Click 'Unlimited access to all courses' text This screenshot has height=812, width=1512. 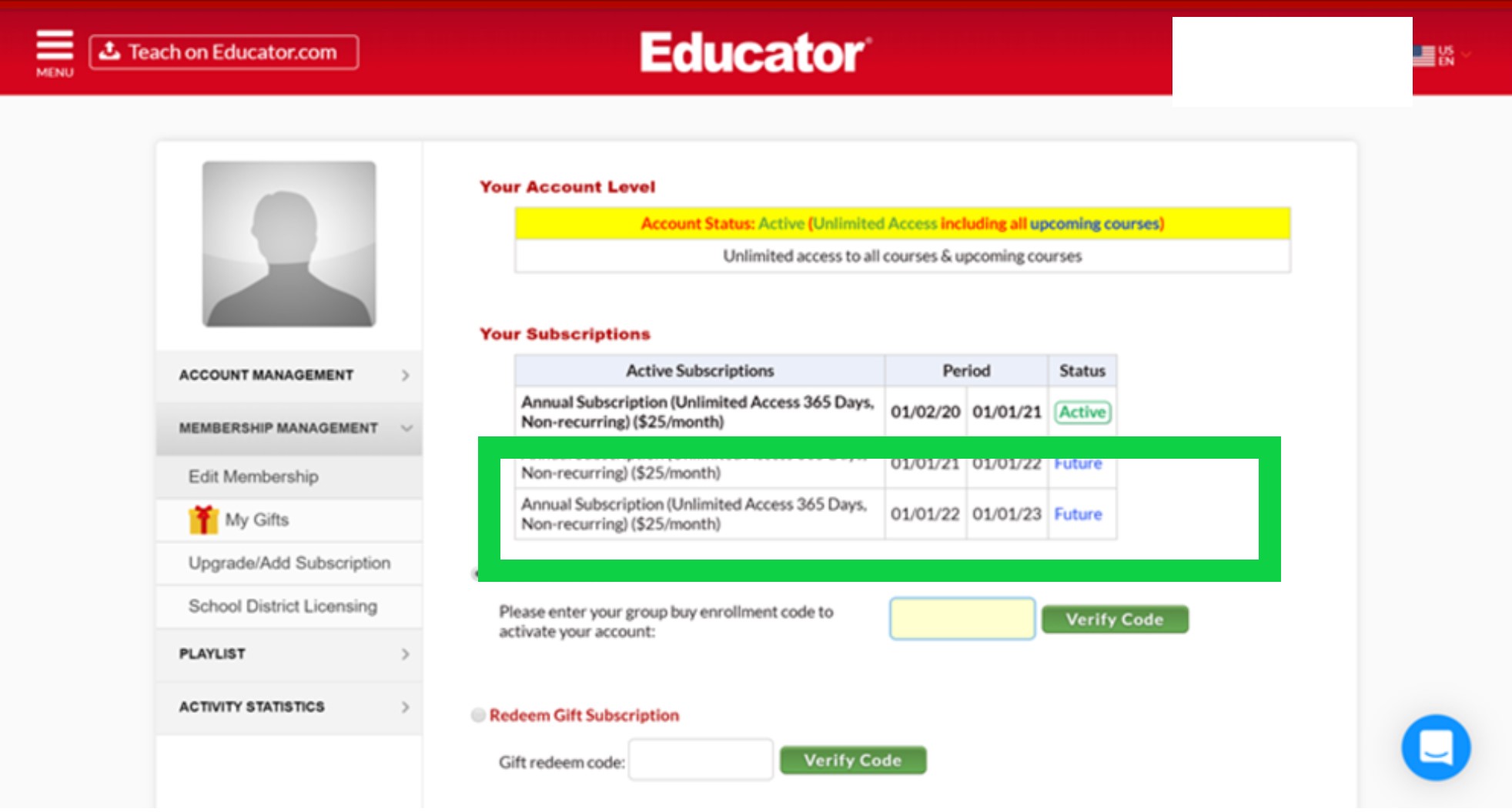coord(902,256)
